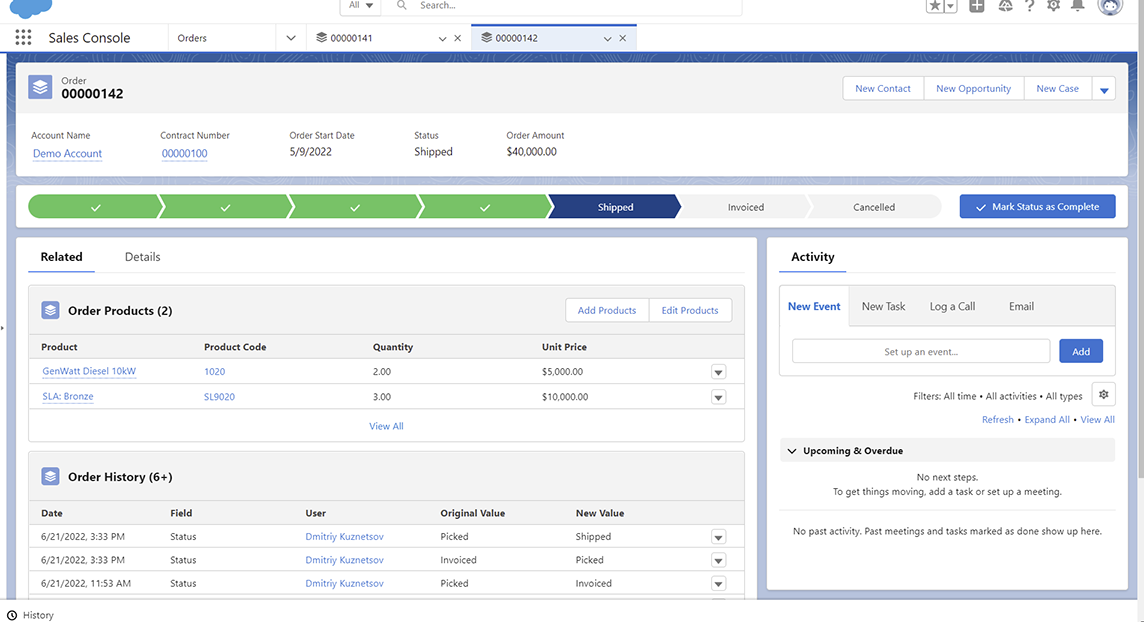Switch to the New Task activity tab
The image size is (1144, 622).
[x=883, y=306]
